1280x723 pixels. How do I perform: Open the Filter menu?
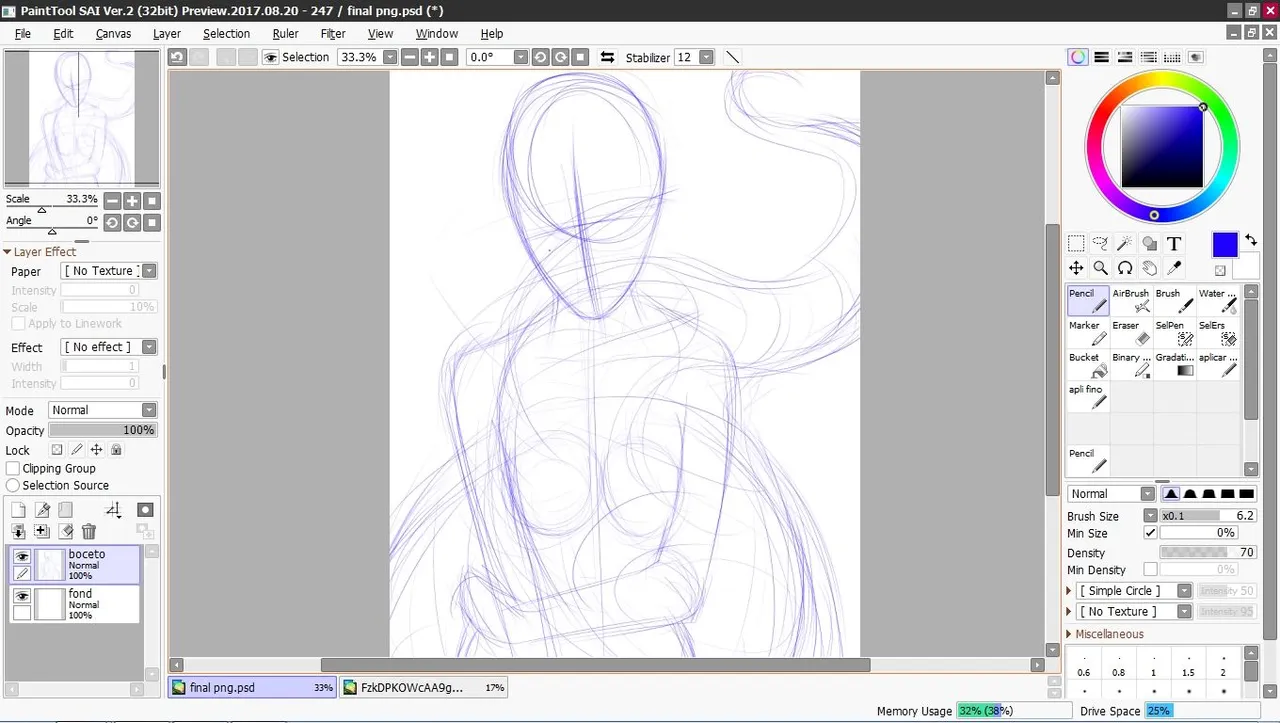333,34
